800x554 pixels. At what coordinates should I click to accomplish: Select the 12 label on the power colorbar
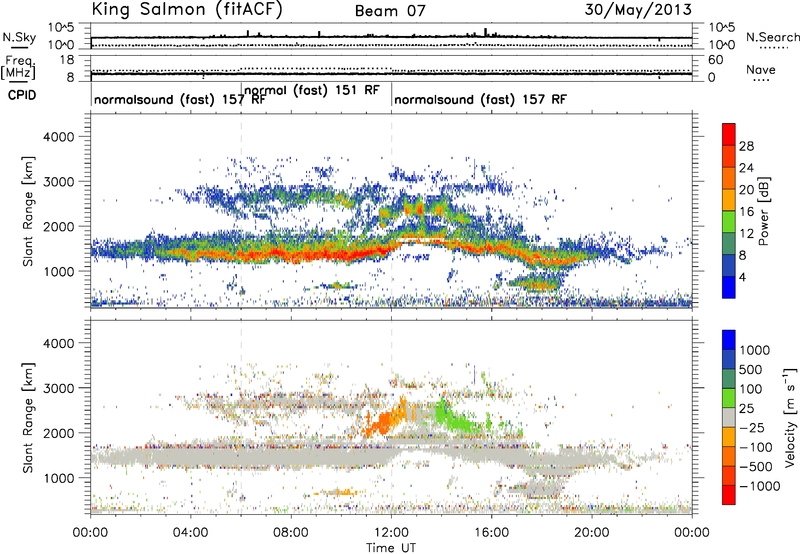[746, 234]
